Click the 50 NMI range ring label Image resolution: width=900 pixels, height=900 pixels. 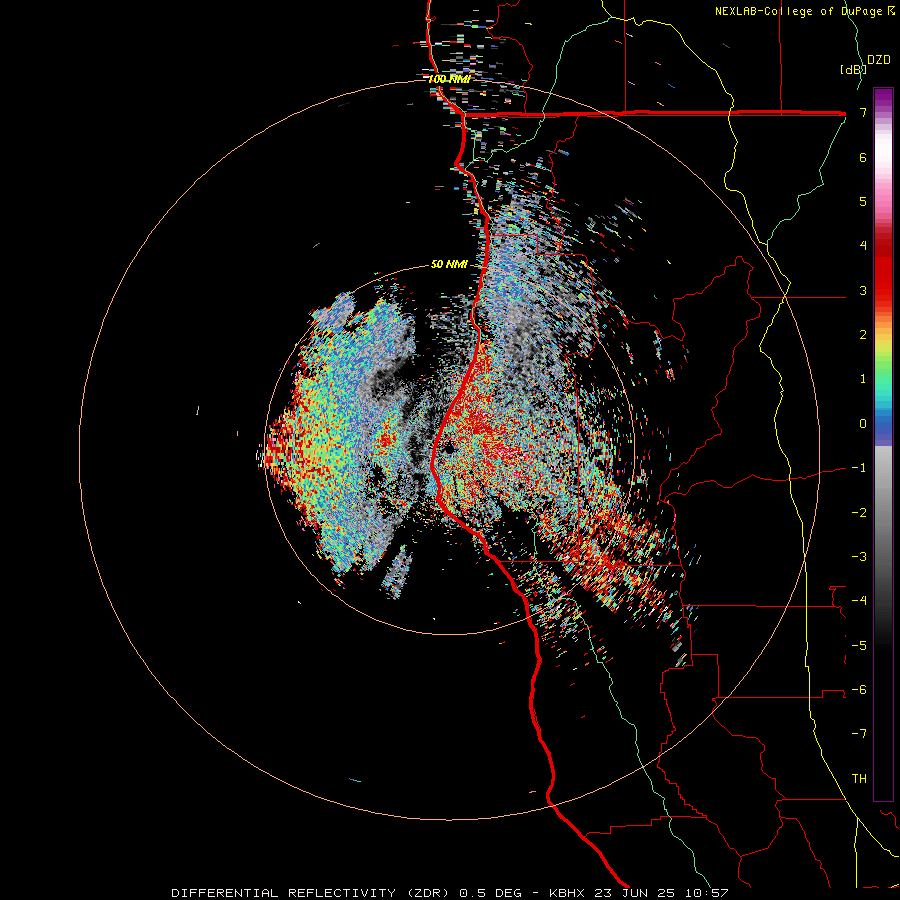click(449, 265)
